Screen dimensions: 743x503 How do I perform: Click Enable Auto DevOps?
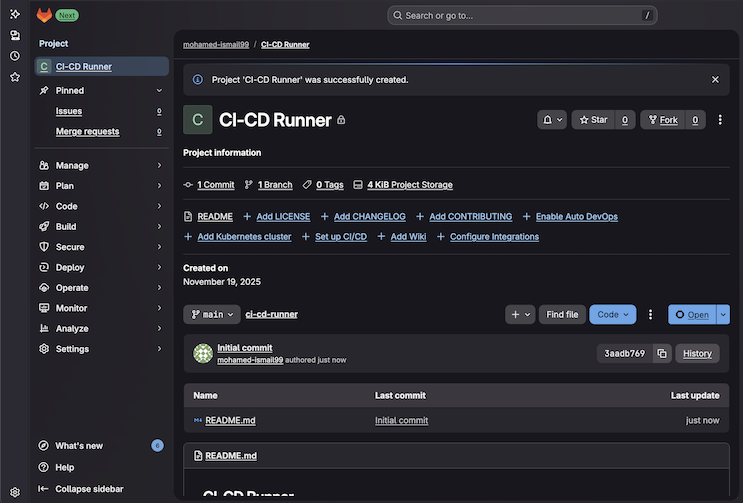coord(577,216)
